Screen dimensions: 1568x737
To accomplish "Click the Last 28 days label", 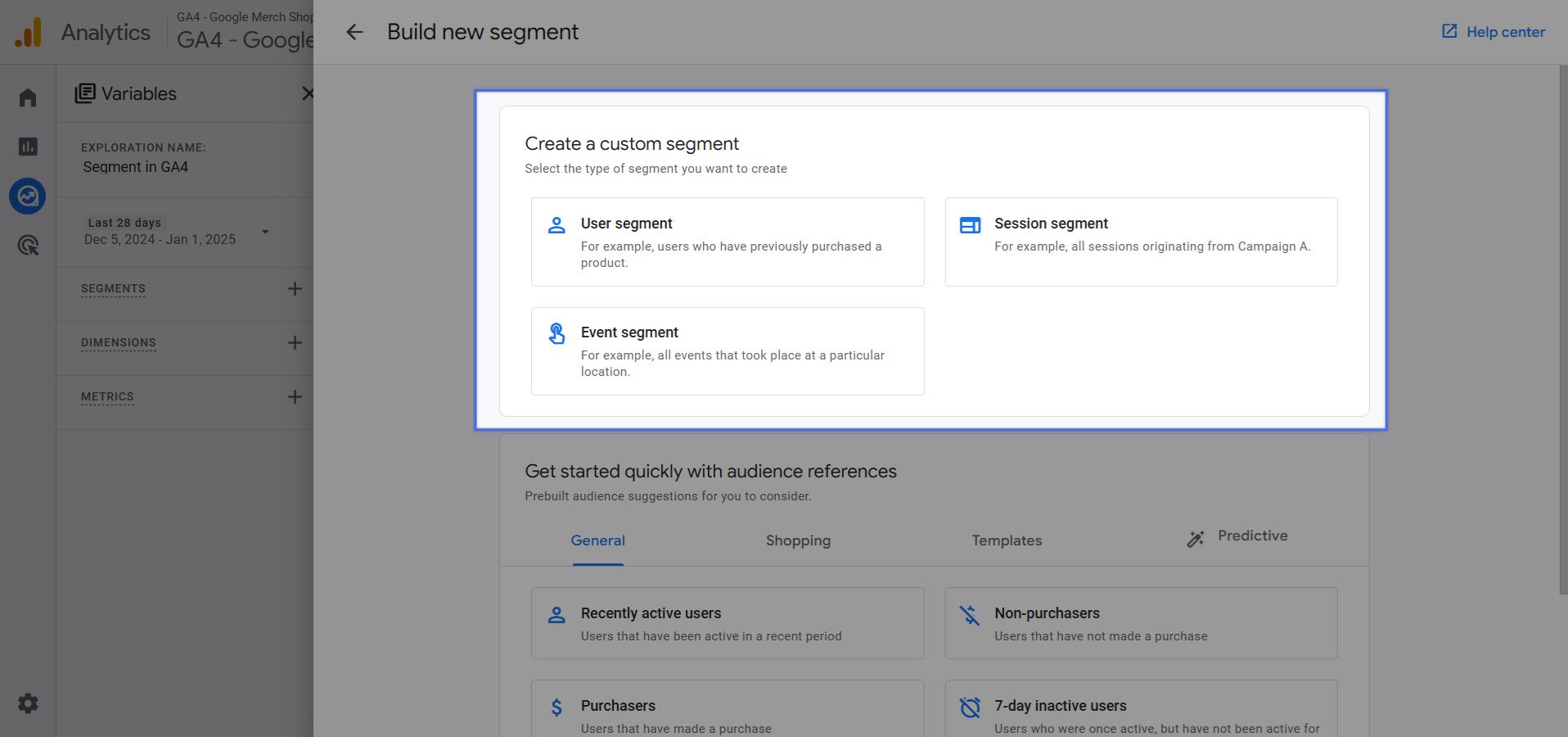I will click(x=124, y=223).
